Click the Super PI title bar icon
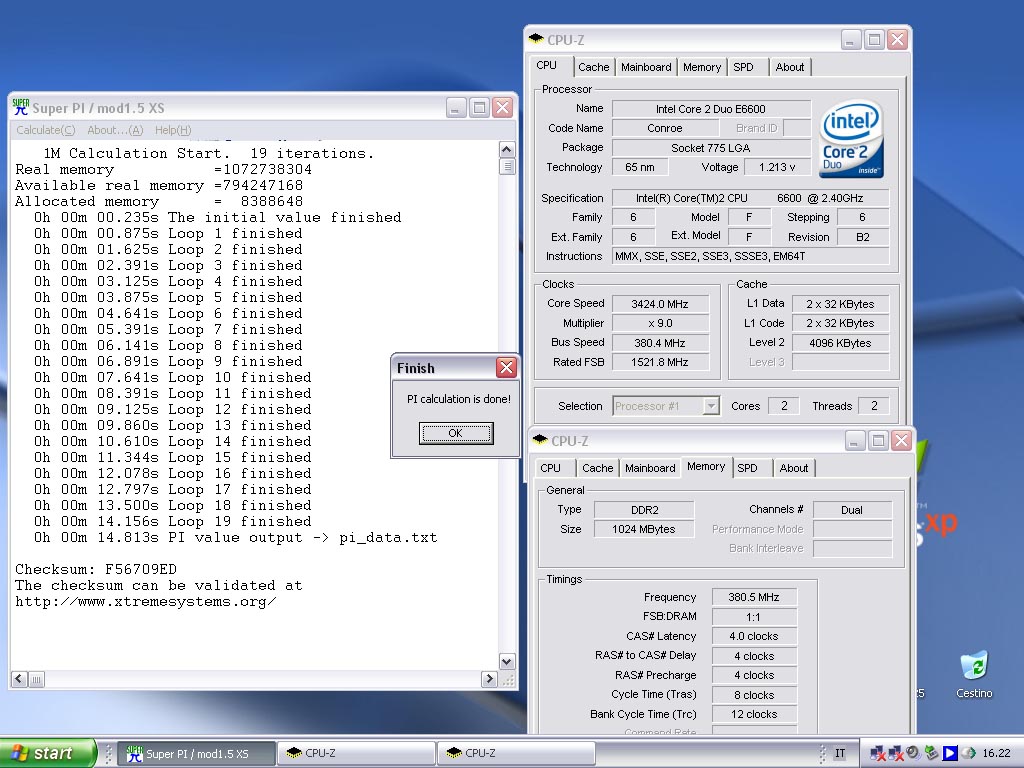 (x=21, y=107)
